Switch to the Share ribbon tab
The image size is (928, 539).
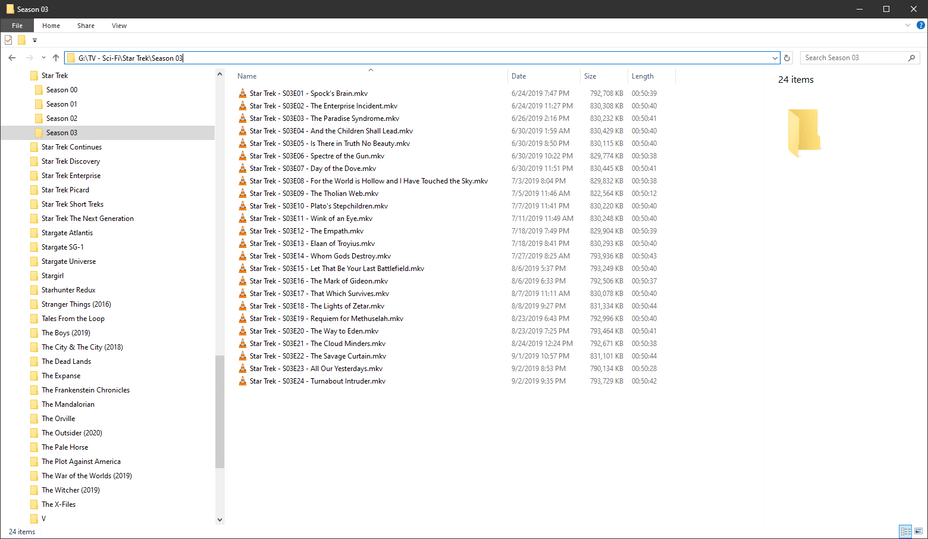click(x=86, y=25)
